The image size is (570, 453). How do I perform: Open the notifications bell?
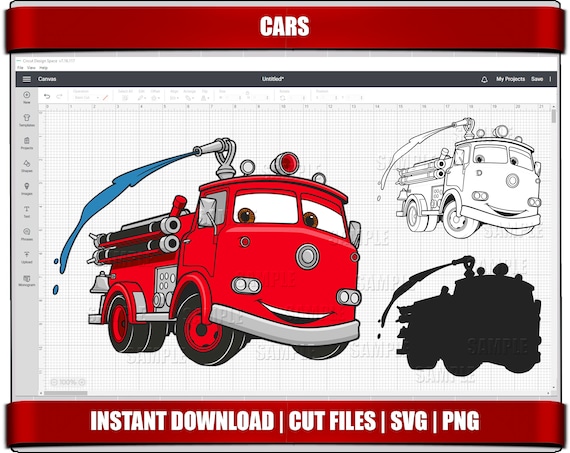(484, 79)
